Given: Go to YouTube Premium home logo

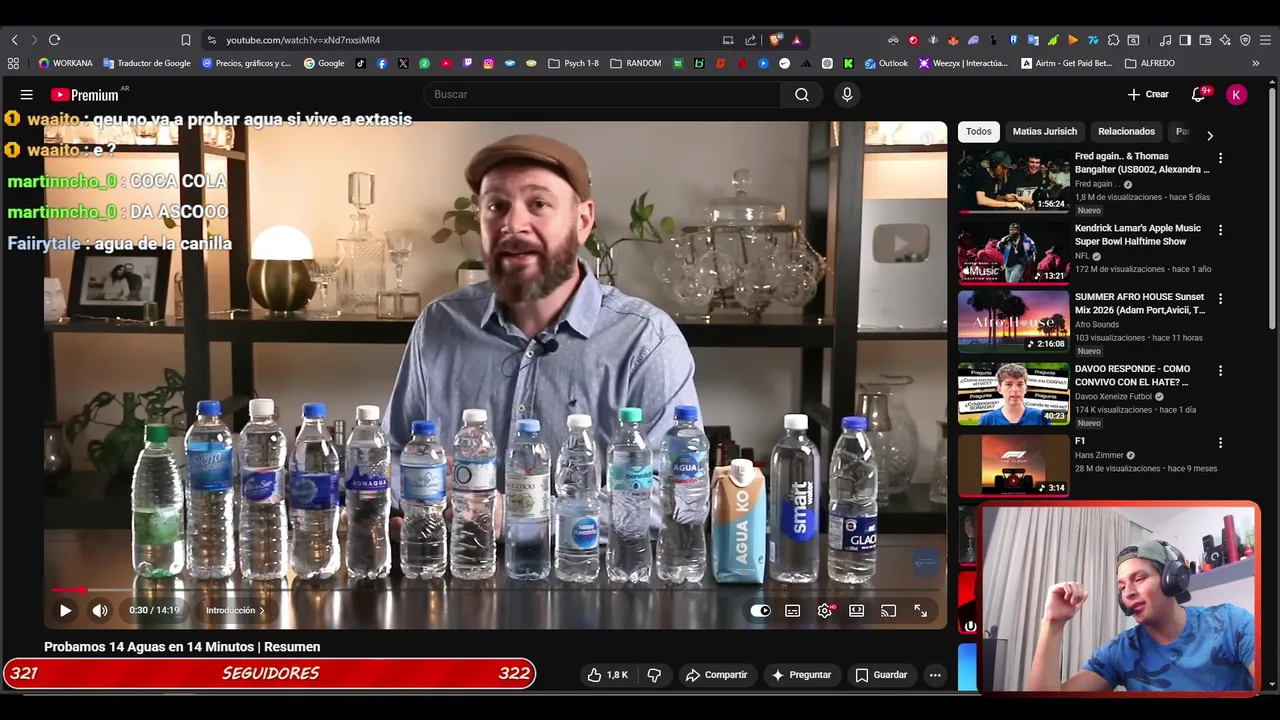Looking at the screenshot, I should point(85,95).
